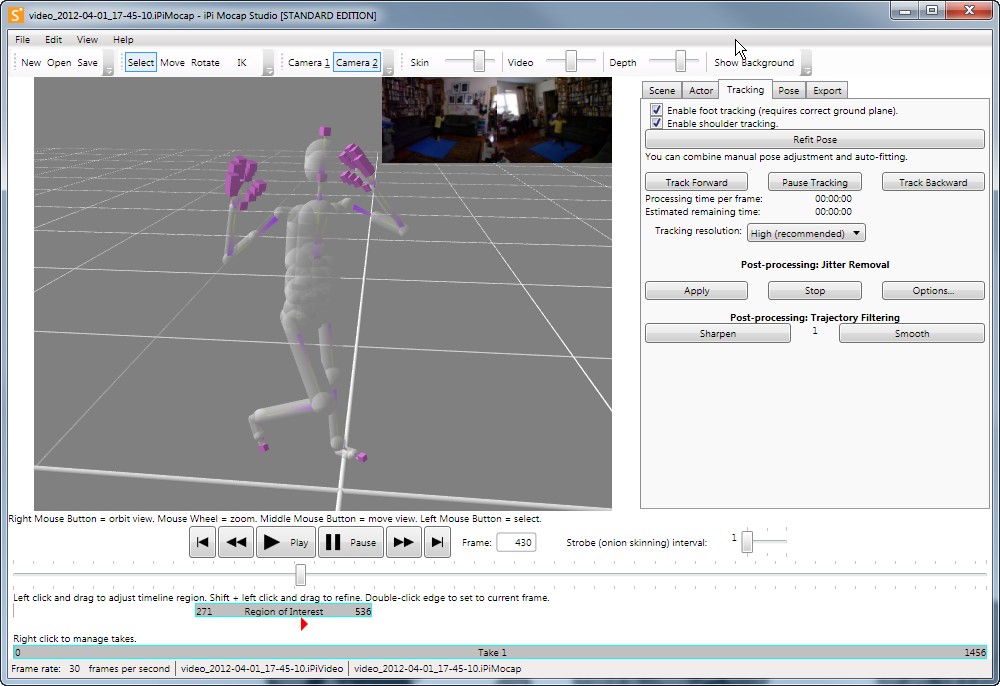Click the Frame number input field

coord(516,543)
